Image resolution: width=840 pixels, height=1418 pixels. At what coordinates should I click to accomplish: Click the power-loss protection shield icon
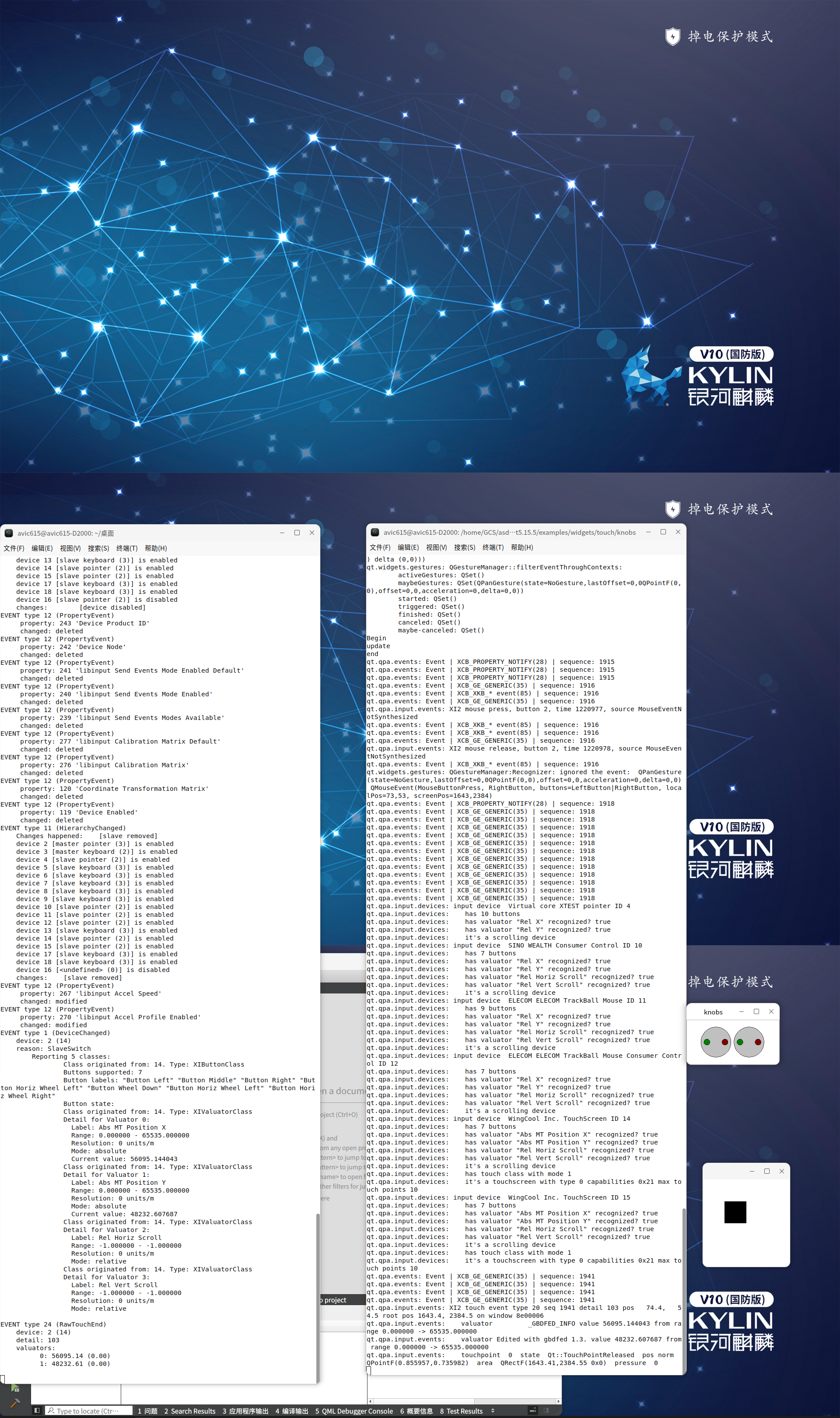pyautogui.click(x=672, y=37)
